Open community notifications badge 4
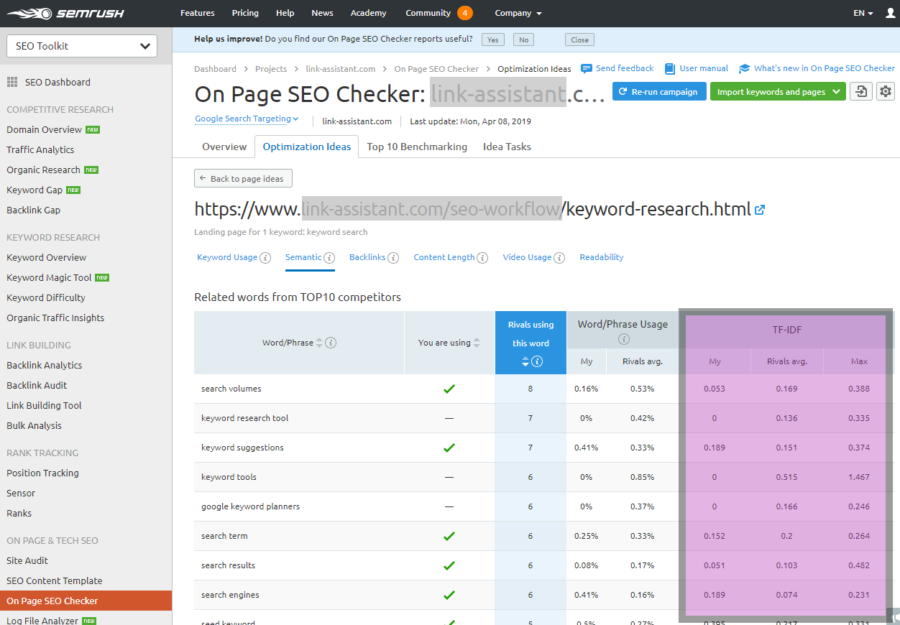Screen dimensions: 900x625 click(465, 13)
